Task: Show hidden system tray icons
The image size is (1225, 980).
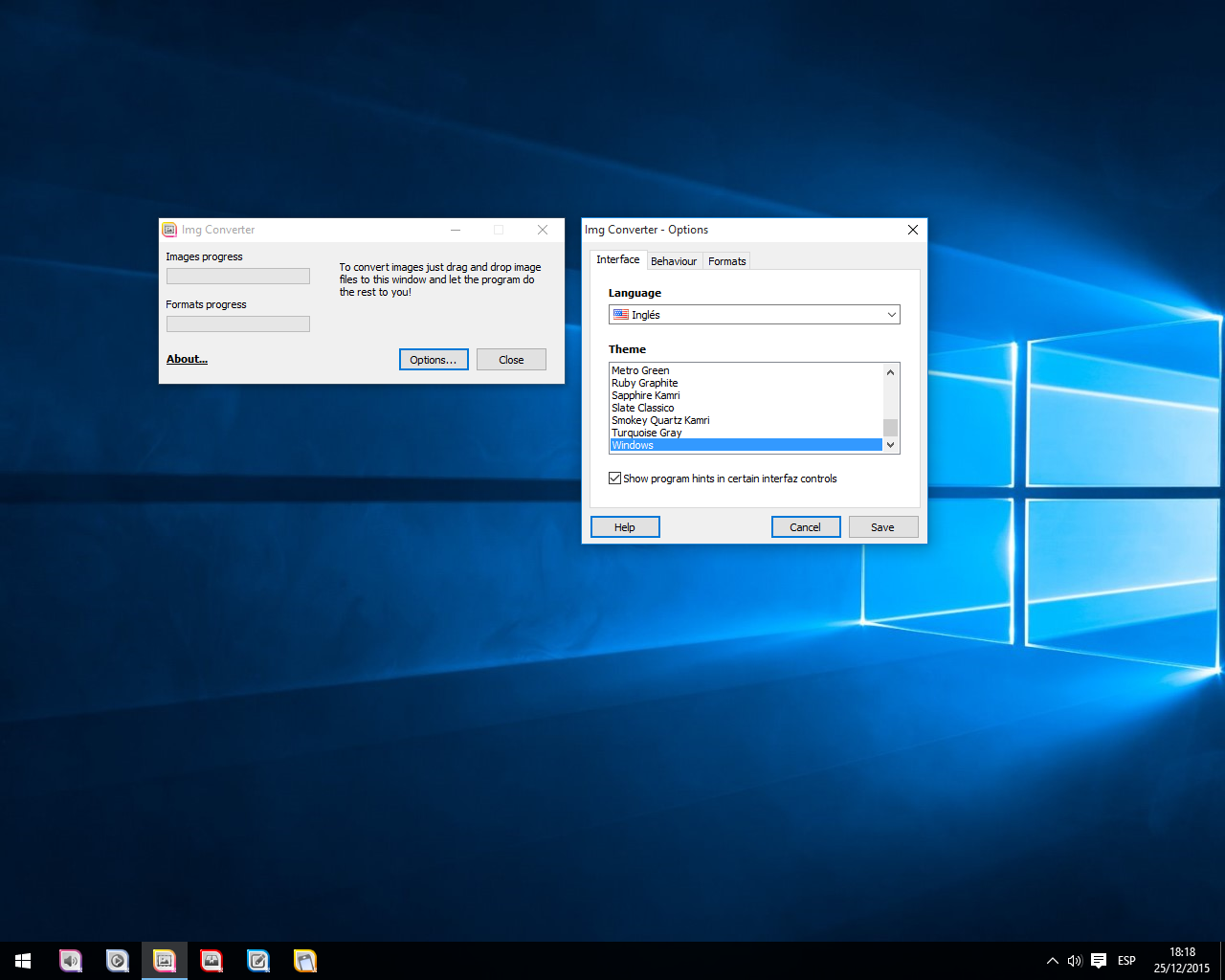Action: (x=1052, y=961)
